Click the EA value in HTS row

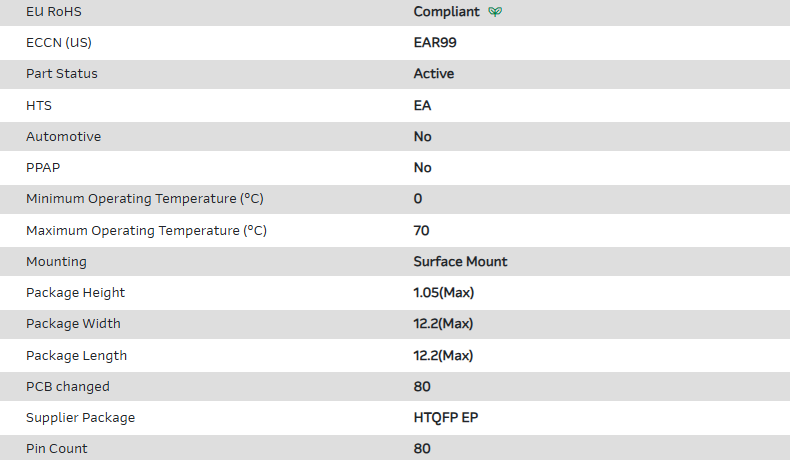coord(423,105)
